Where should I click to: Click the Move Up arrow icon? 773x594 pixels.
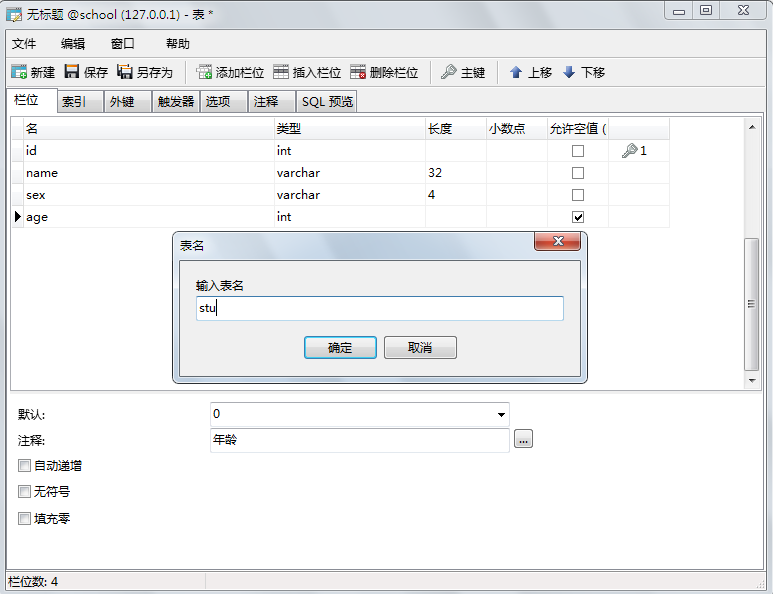click(x=516, y=72)
